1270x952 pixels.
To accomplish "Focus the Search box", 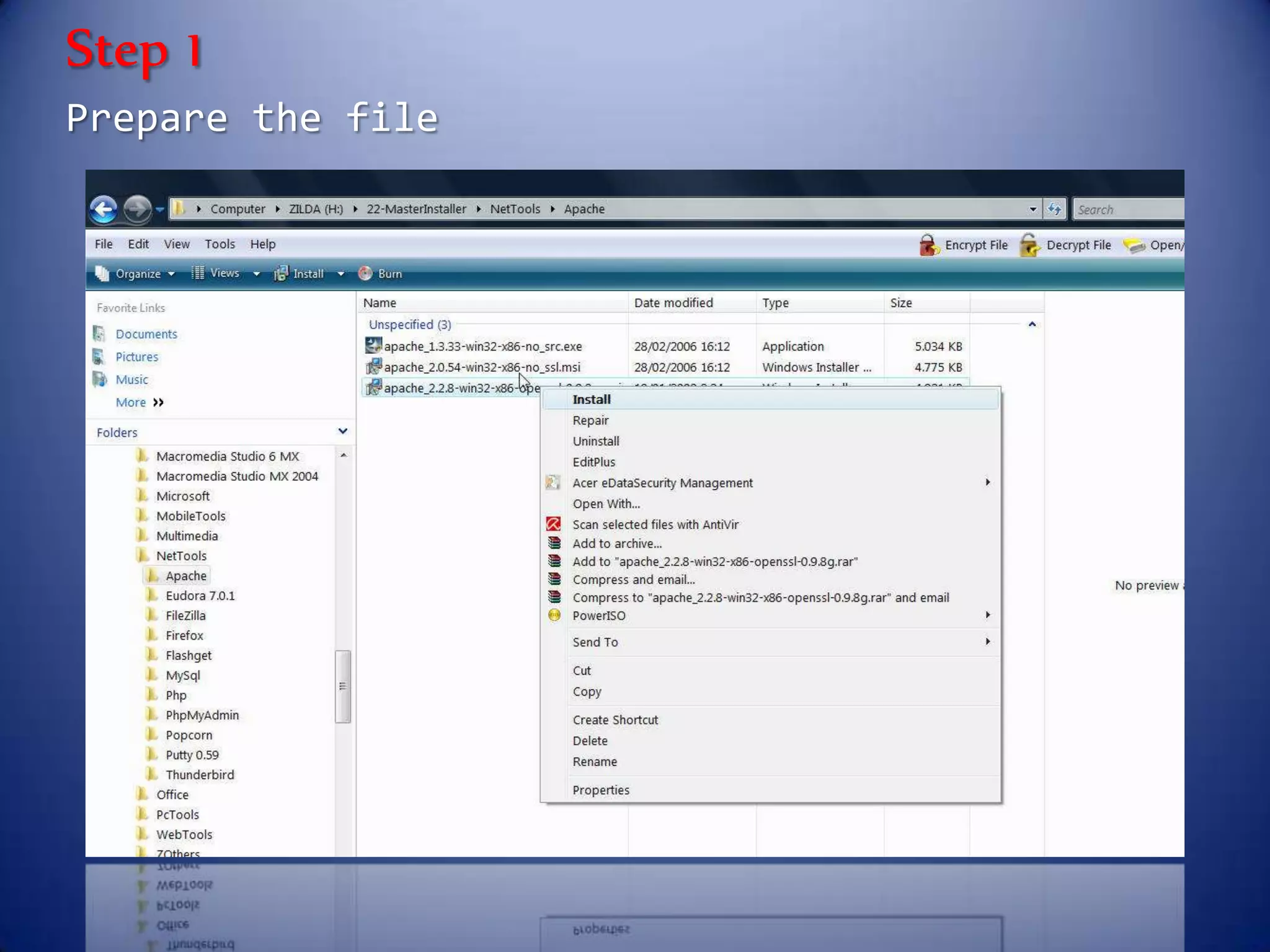I will point(1128,209).
